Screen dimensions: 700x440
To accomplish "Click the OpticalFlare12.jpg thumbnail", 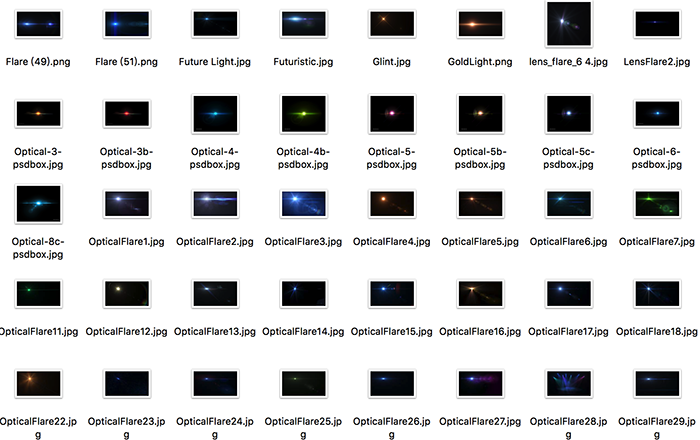I will pyautogui.click(x=127, y=293).
